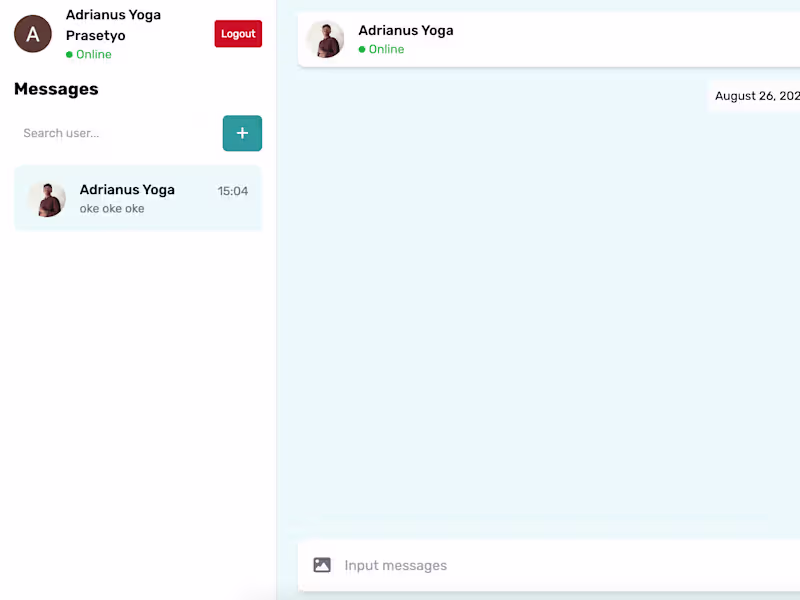800x600 pixels.
Task: Click the Online label in the chat header
Action: point(386,49)
